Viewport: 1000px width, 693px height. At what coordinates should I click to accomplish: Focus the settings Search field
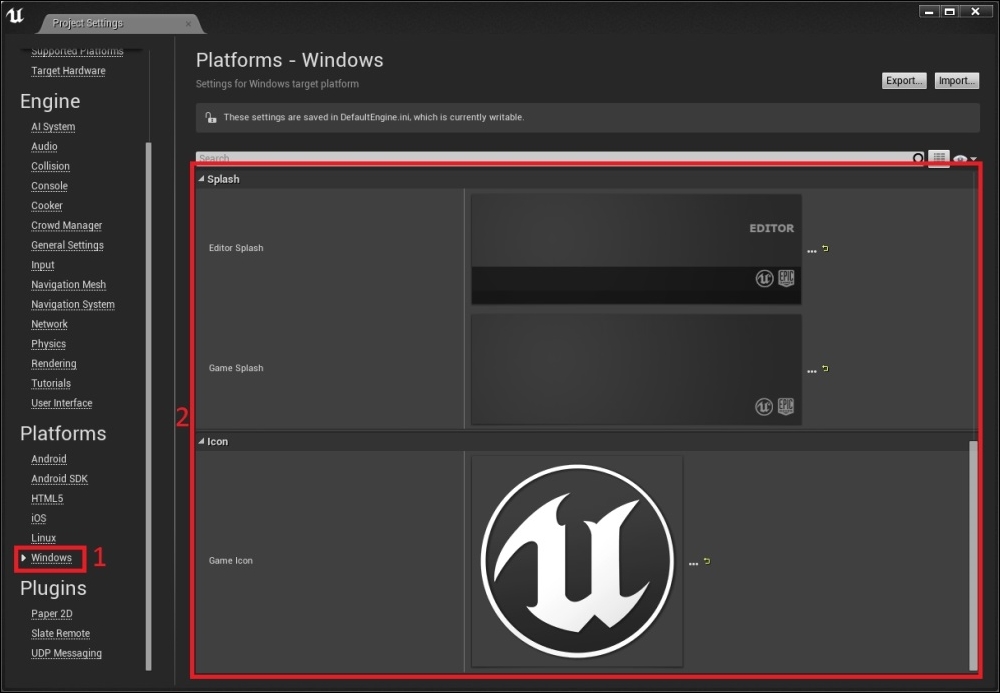click(554, 157)
